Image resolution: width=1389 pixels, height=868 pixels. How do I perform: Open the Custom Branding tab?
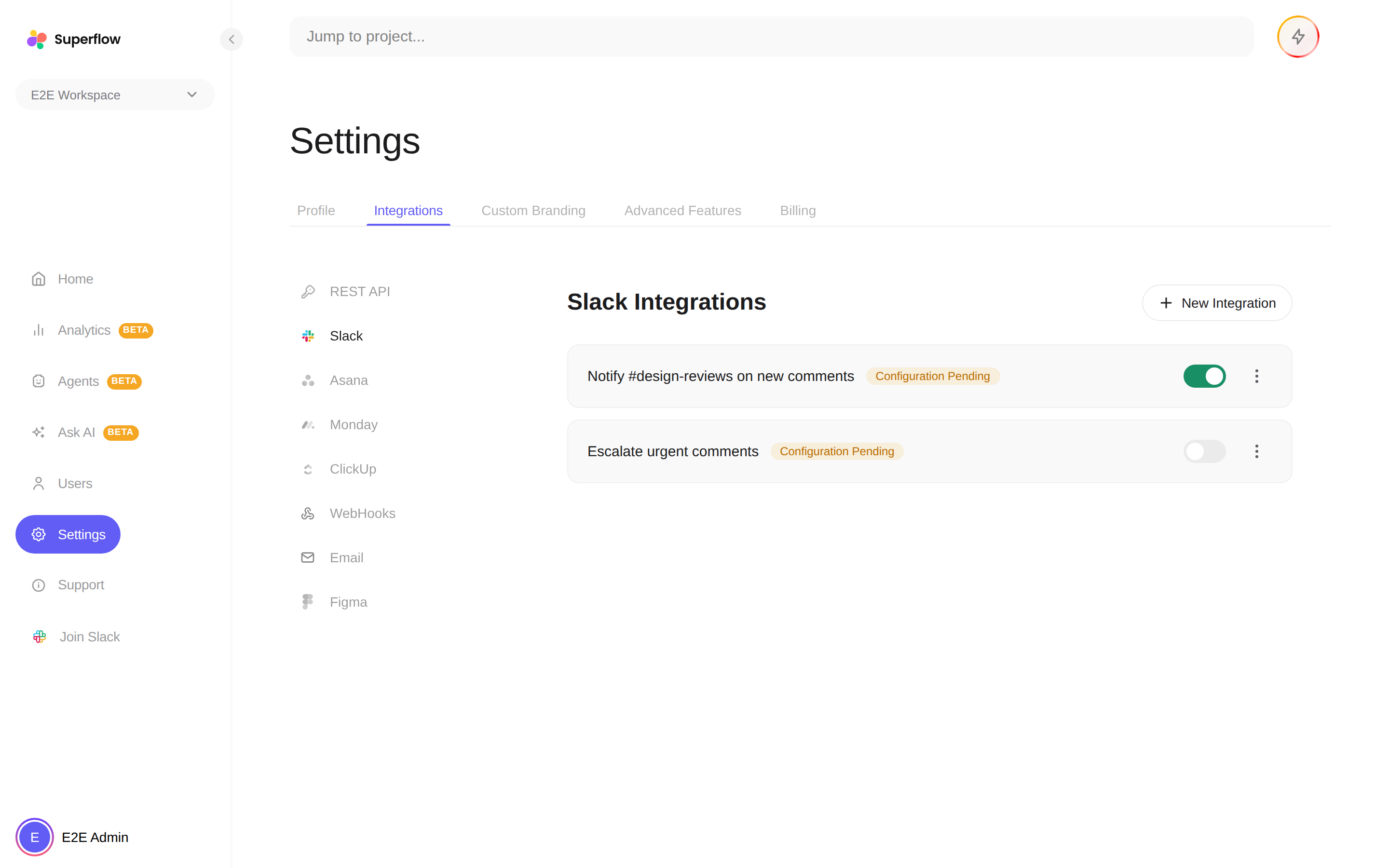tap(533, 211)
